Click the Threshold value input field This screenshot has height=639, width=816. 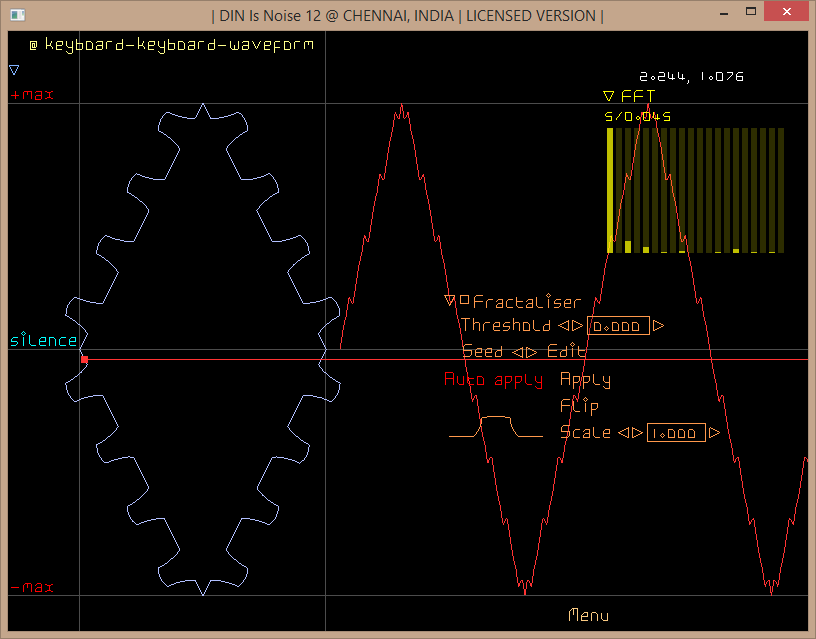618,326
